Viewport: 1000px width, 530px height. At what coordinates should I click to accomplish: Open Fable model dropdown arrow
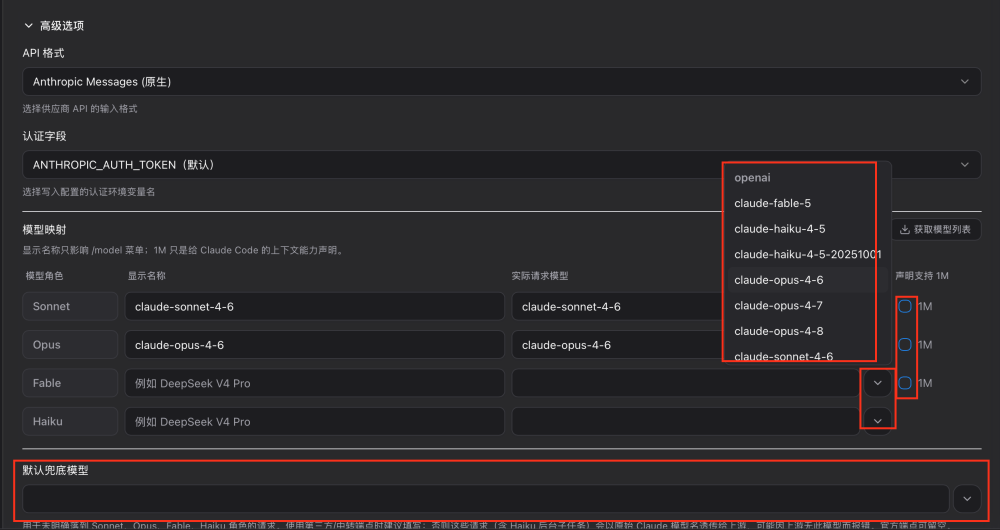(878, 383)
